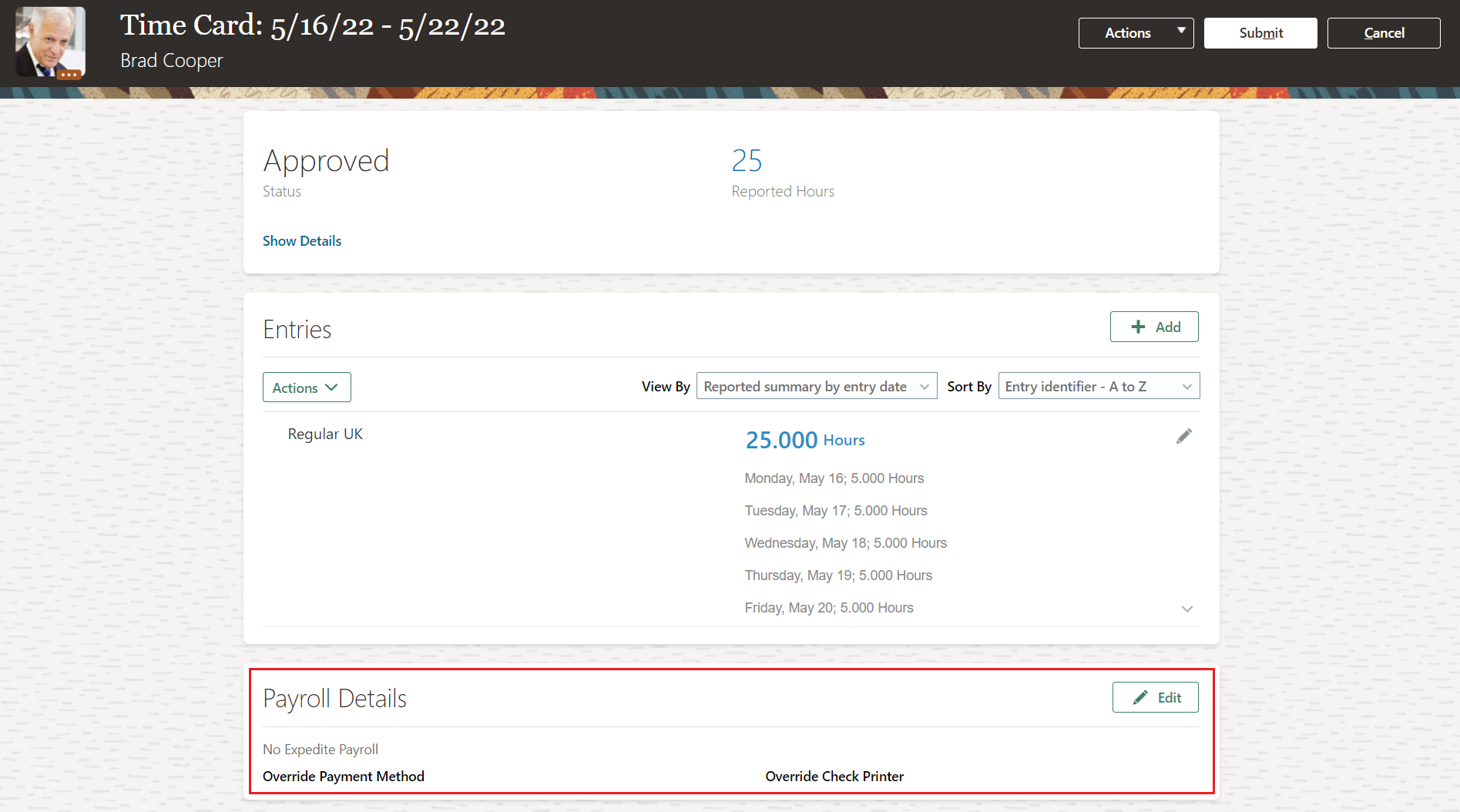Open the Actions dropdown in the Entries section
Image resolution: width=1460 pixels, height=812 pixels.
click(306, 387)
